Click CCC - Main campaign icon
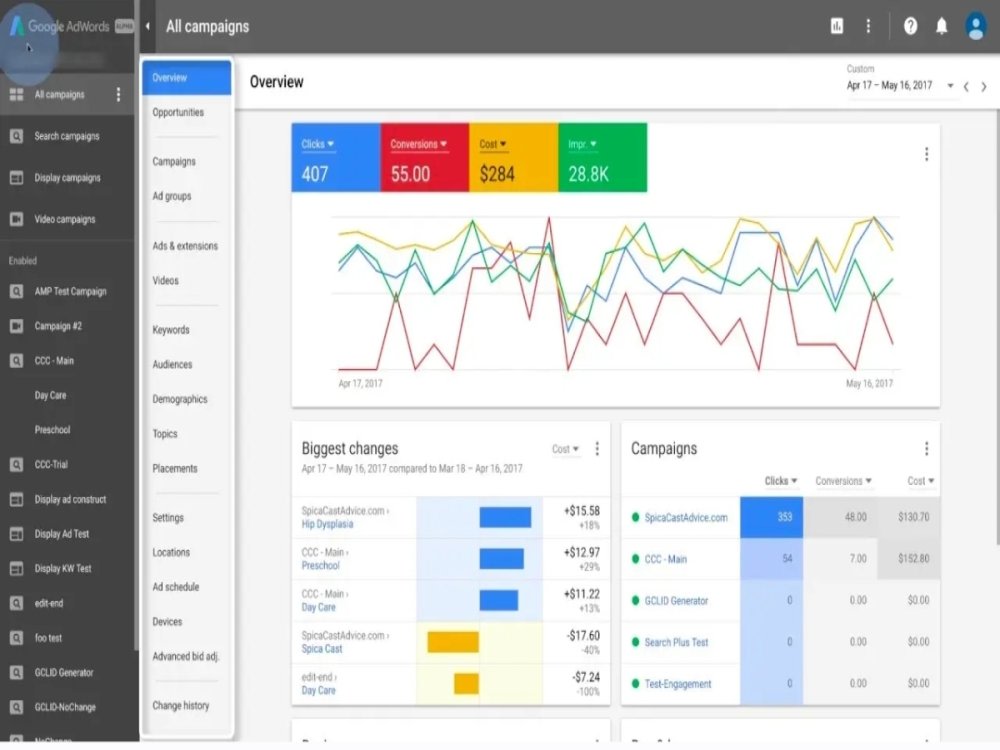 [17, 360]
